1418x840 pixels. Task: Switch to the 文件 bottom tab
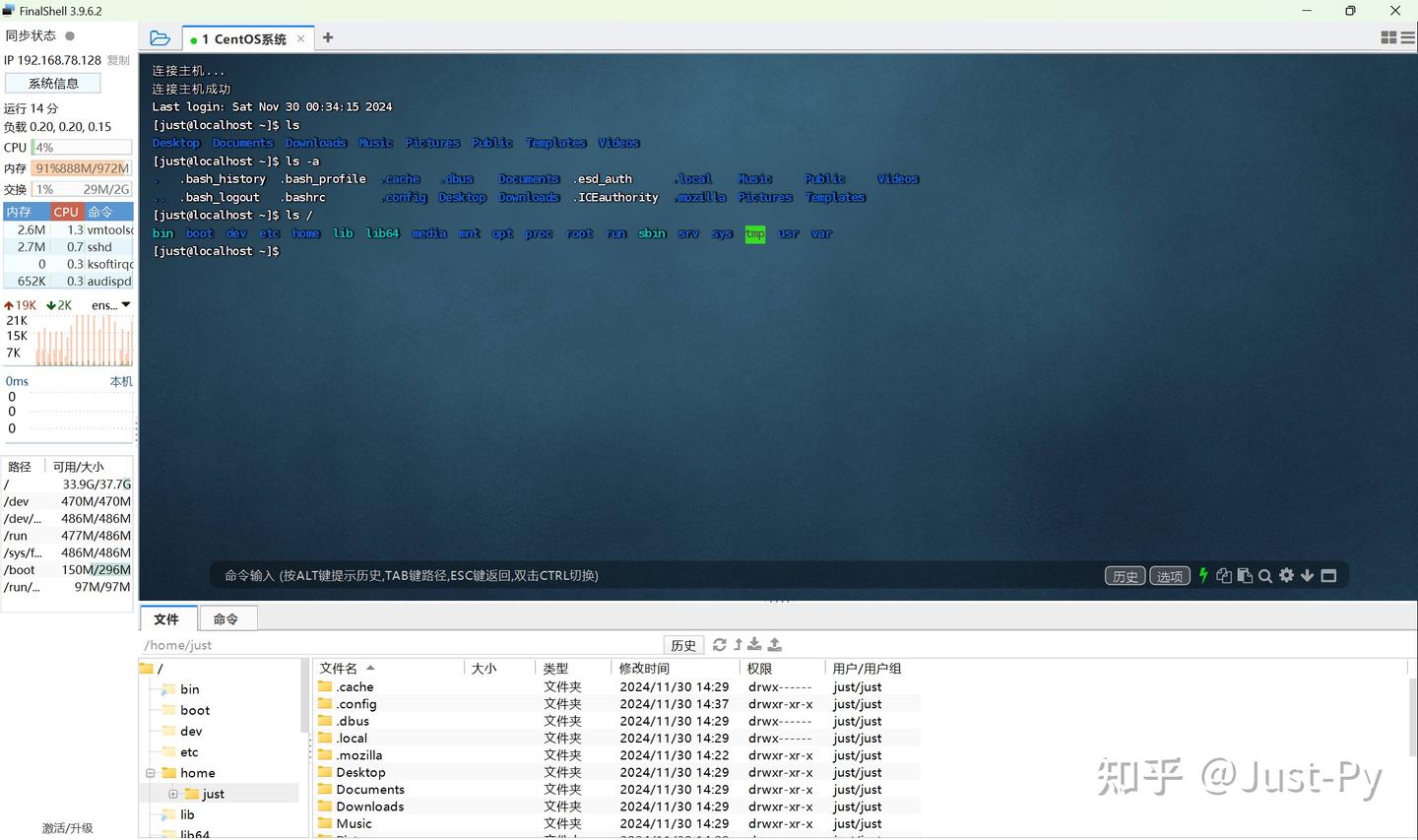pos(166,618)
